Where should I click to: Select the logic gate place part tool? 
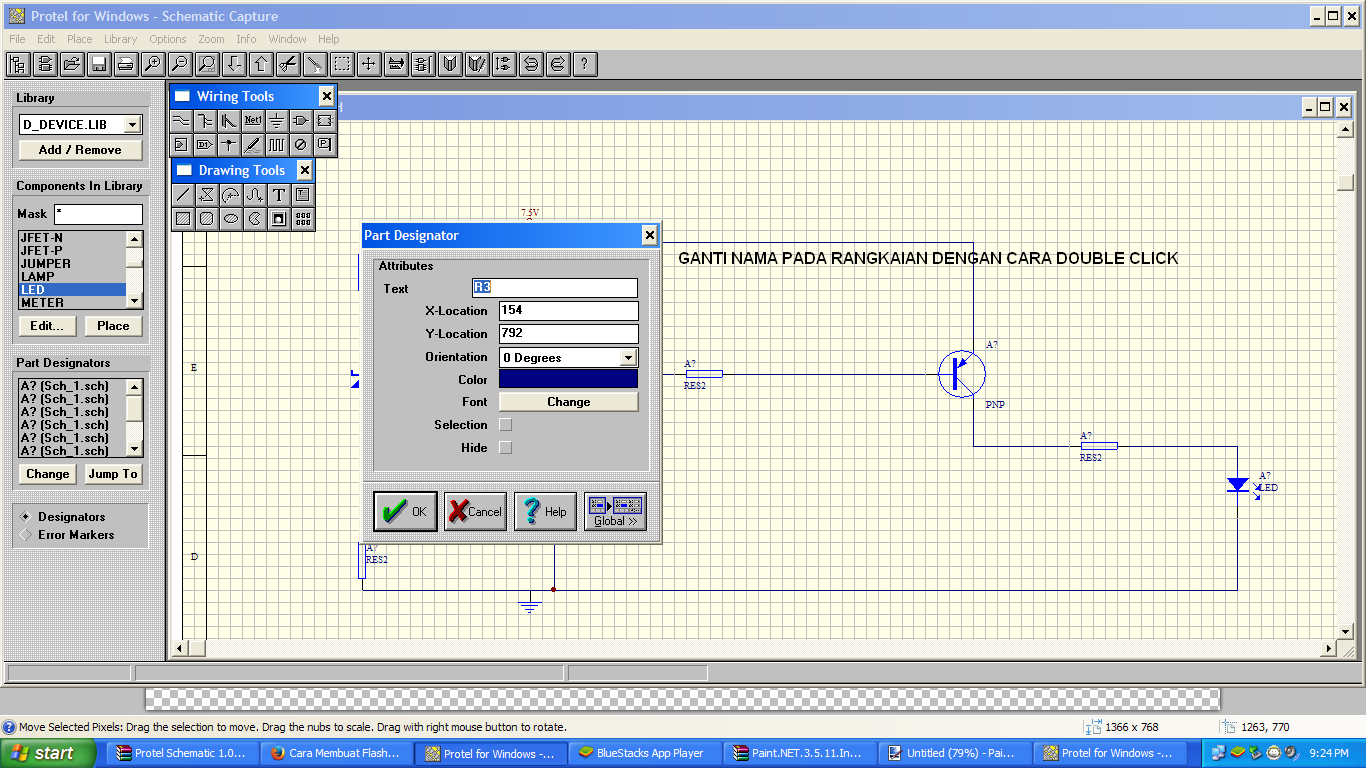[x=301, y=120]
